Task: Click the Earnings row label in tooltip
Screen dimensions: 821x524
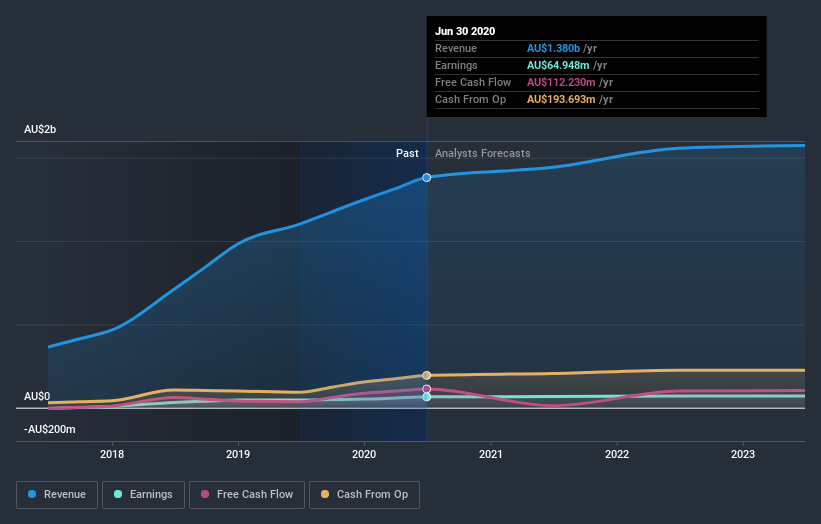Action: point(456,65)
